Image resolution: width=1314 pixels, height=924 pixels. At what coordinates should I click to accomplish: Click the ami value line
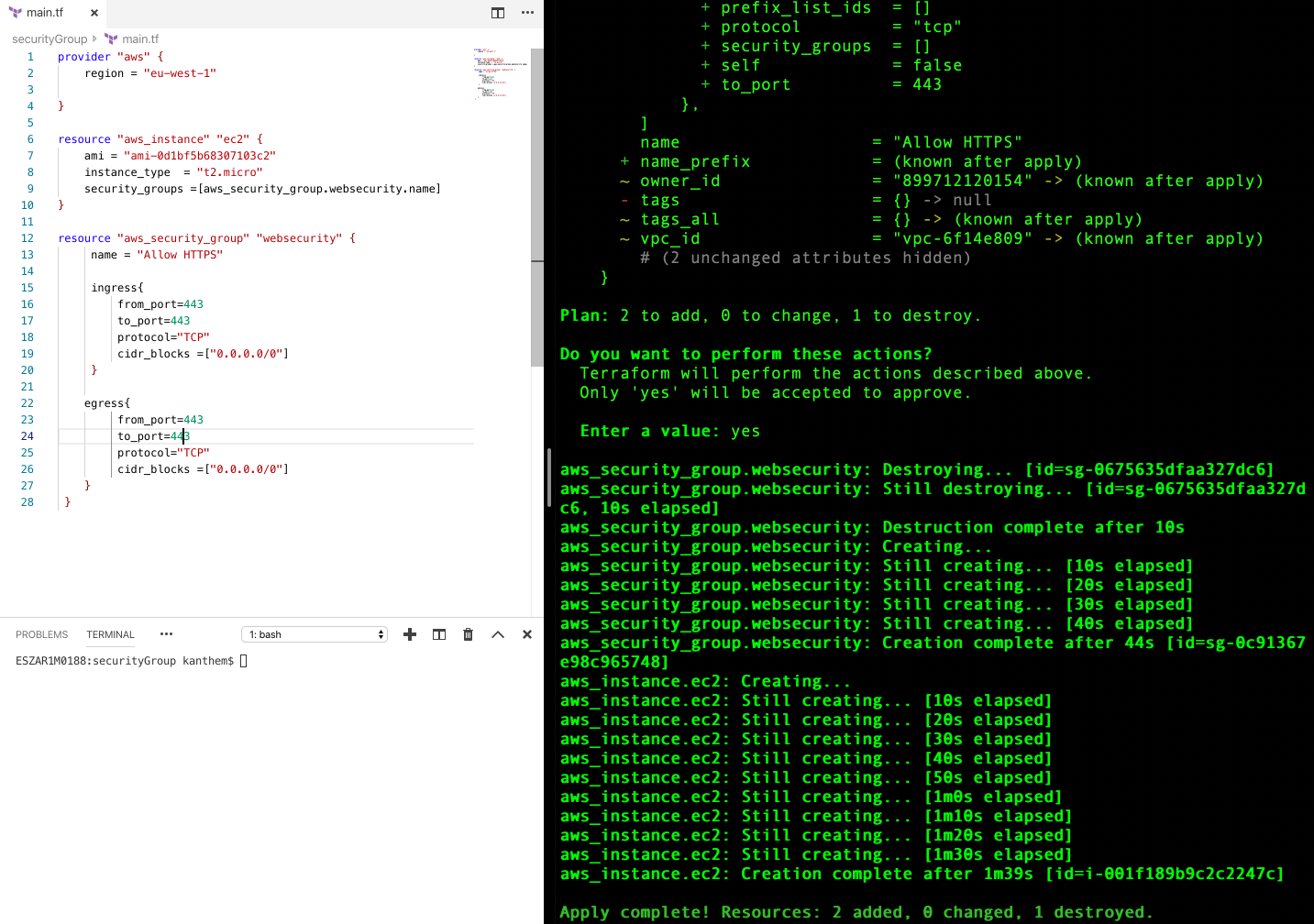[x=180, y=156]
